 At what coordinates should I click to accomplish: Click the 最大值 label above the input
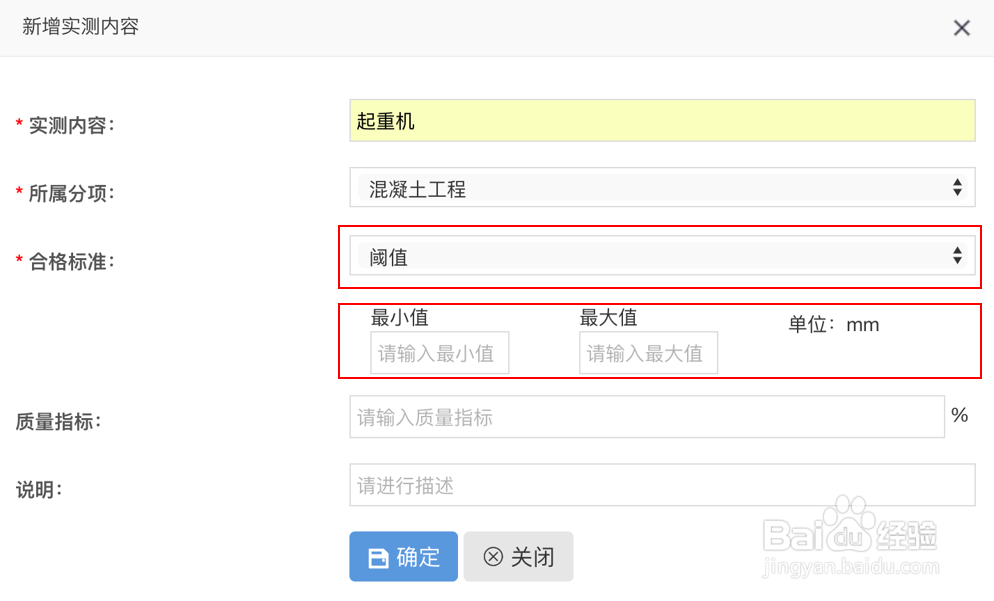[x=608, y=318]
